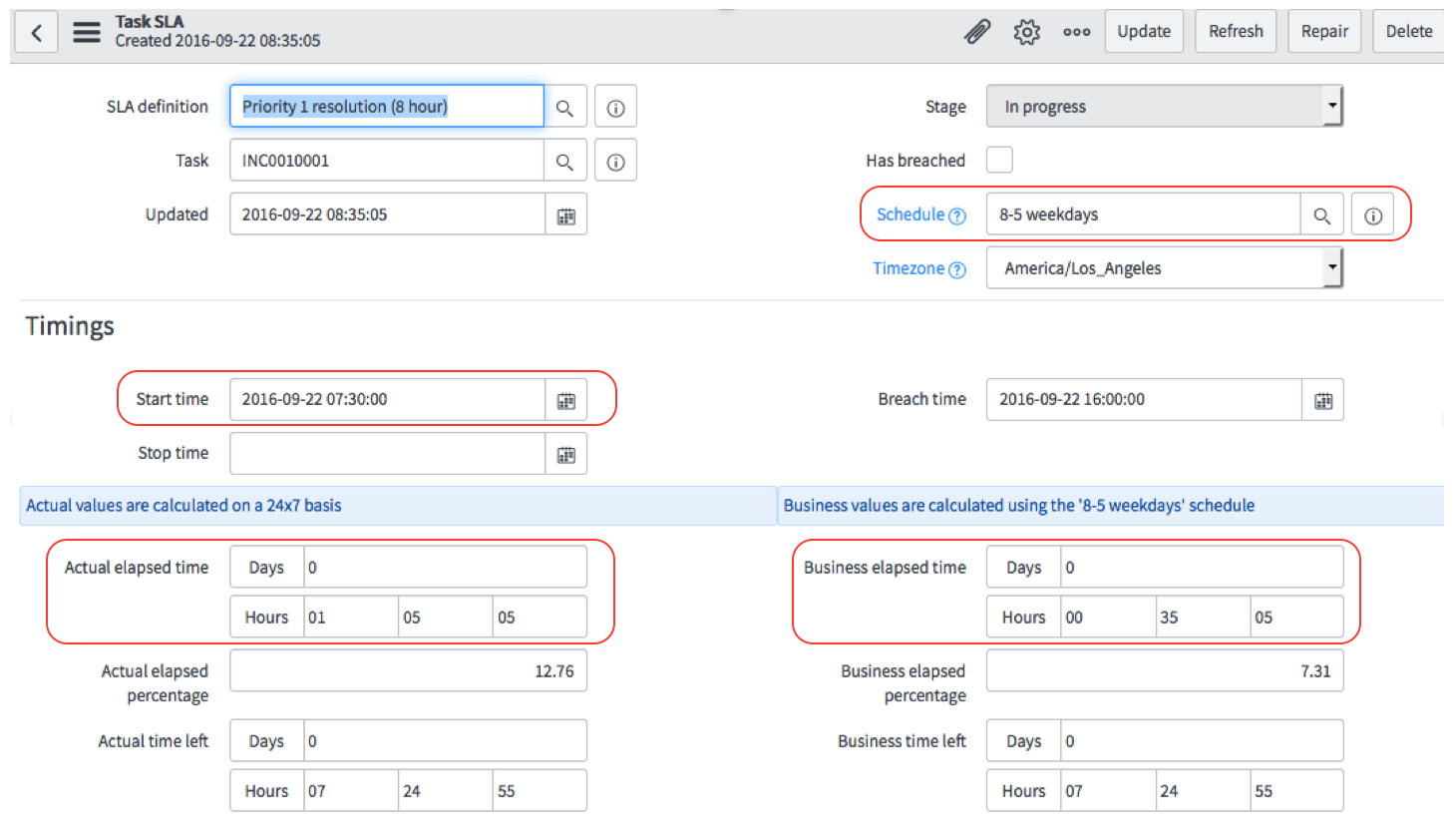Open the calendar picker for Updated field
Screen dimensions: 1456x836
tap(565, 213)
